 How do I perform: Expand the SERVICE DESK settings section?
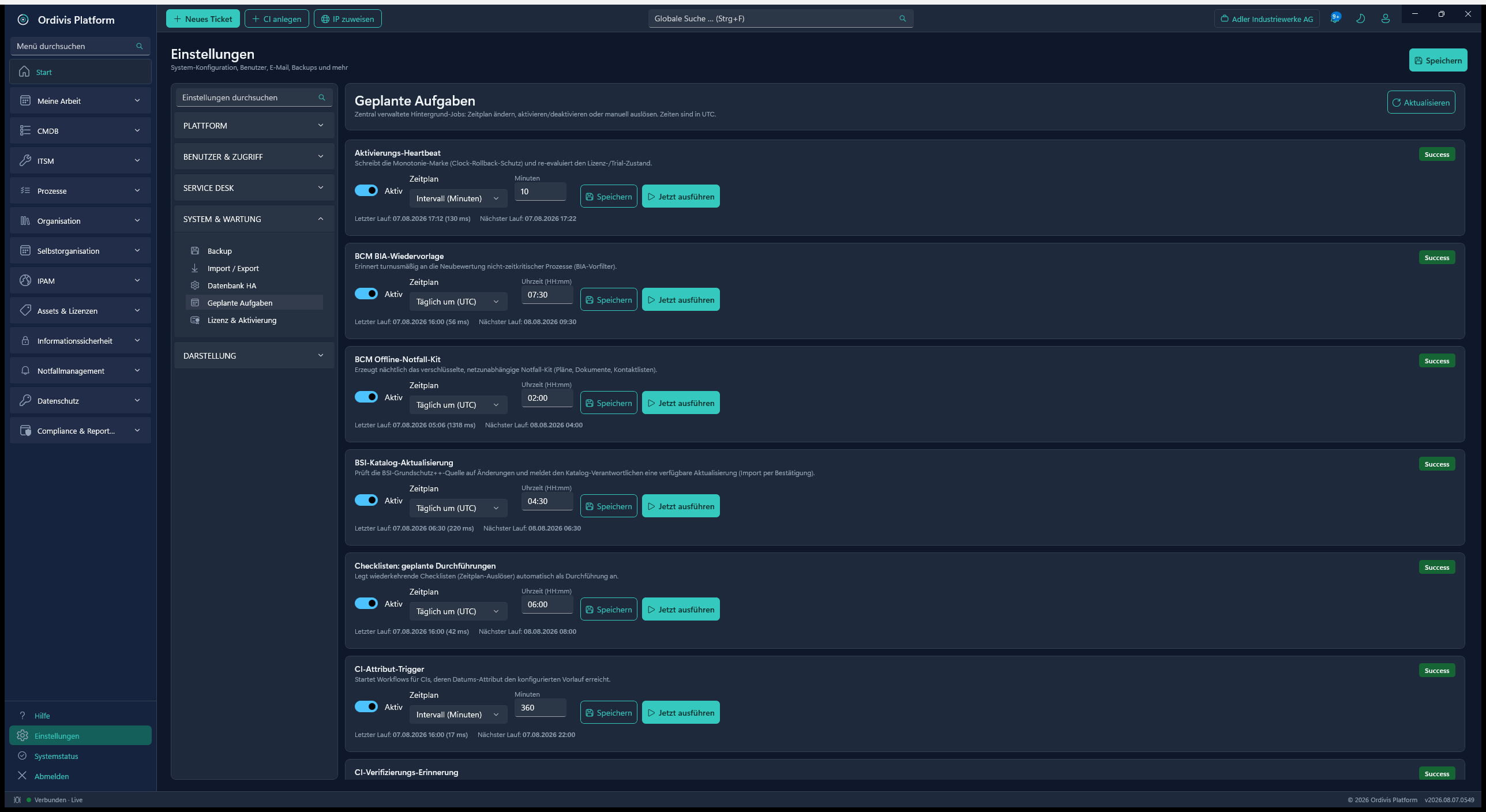[254, 188]
